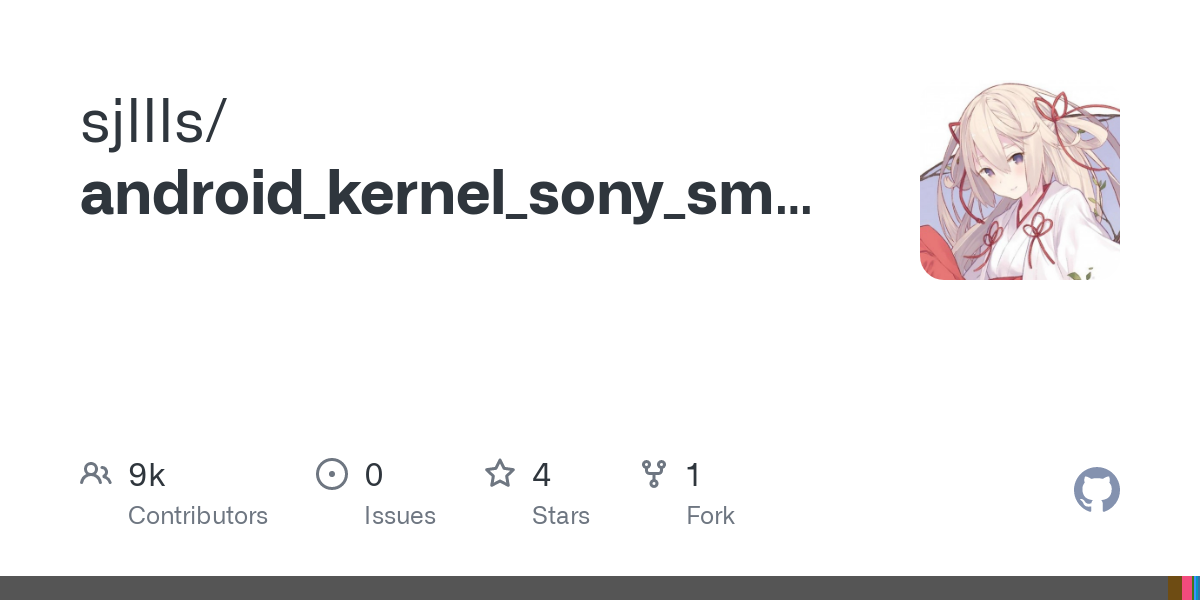Click the Issues label
The height and width of the screenshot is (600, 1200).
pyautogui.click(x=400, y=516)
